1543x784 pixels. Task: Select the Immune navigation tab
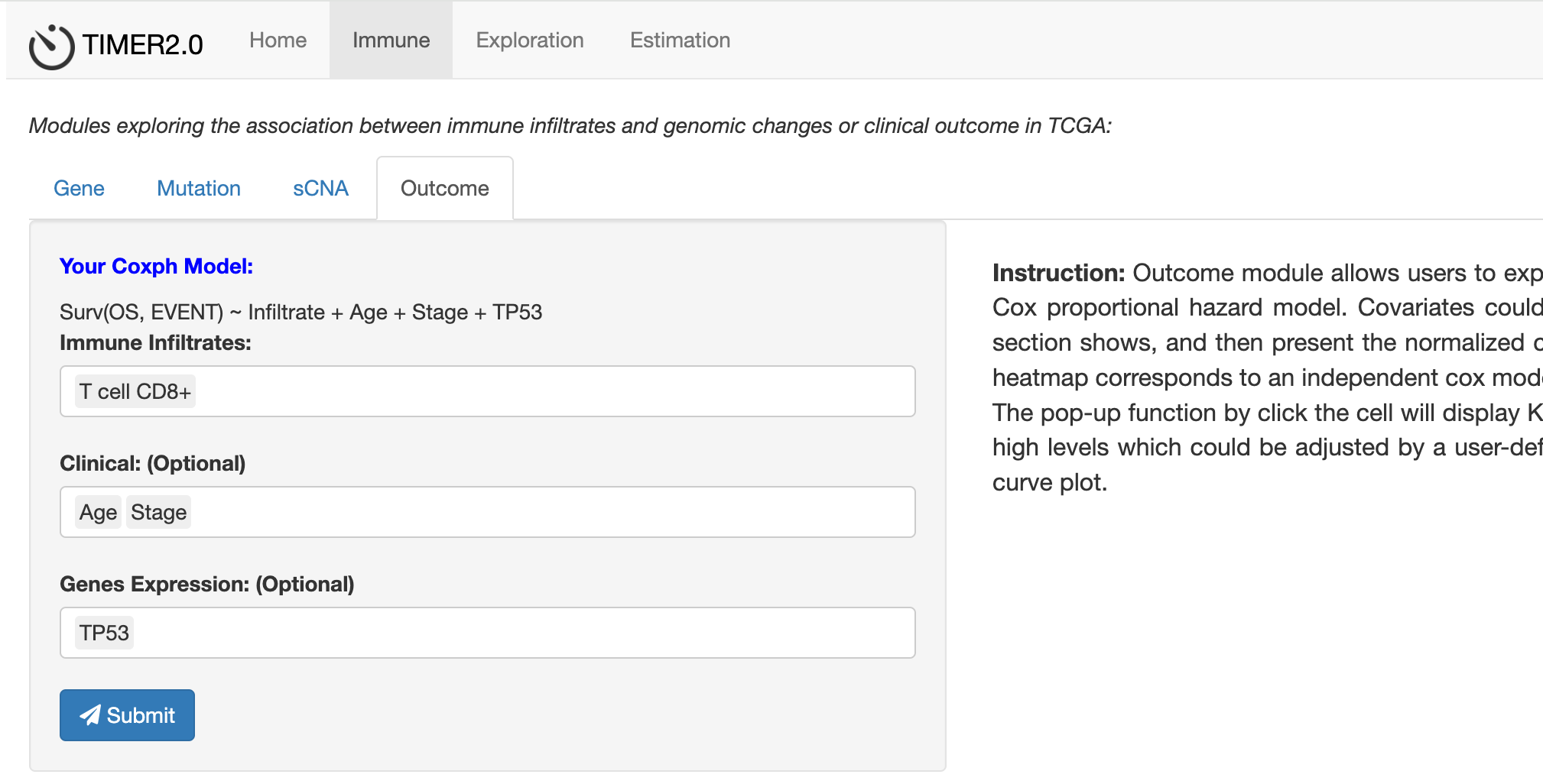(x=391, y=40)
